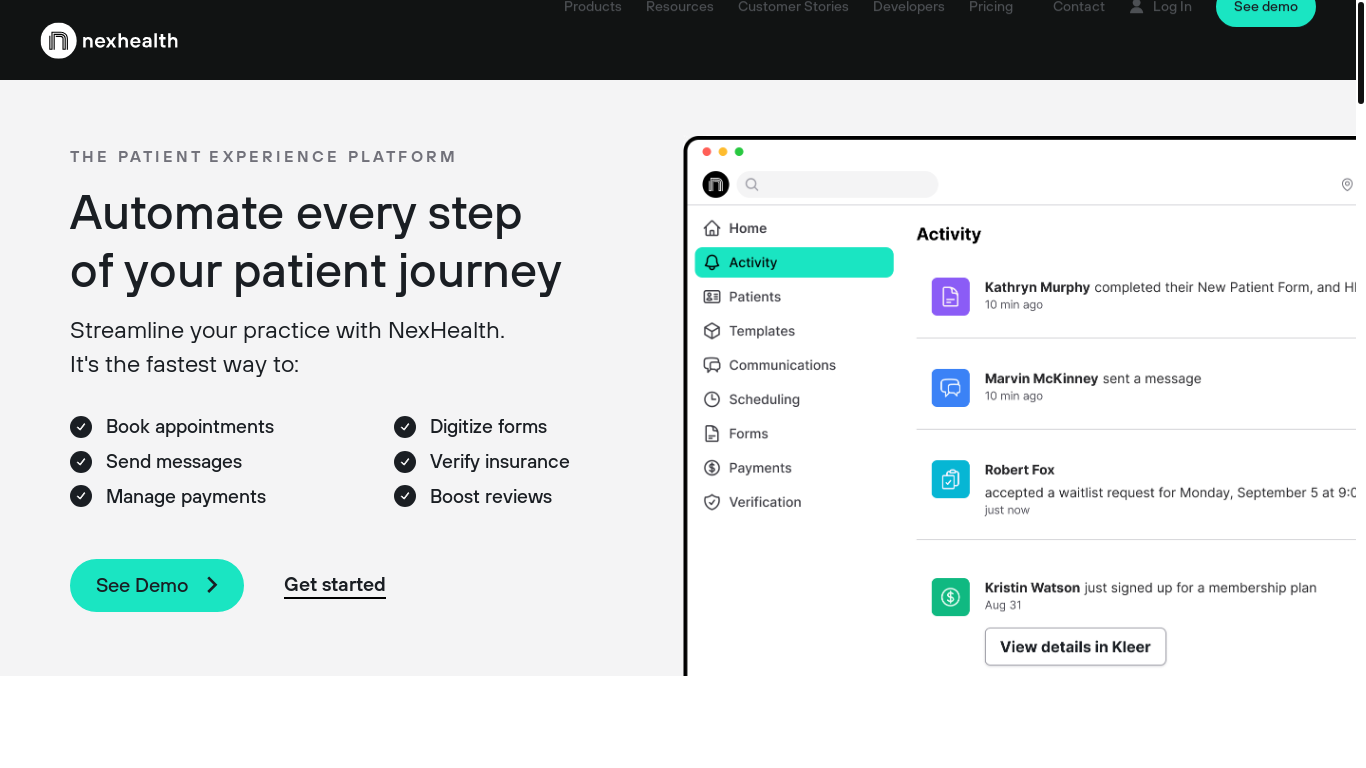Click the page vertical scrollbar thumb
Screen dimensions: 1366x768
click(x=1361, y=52)
